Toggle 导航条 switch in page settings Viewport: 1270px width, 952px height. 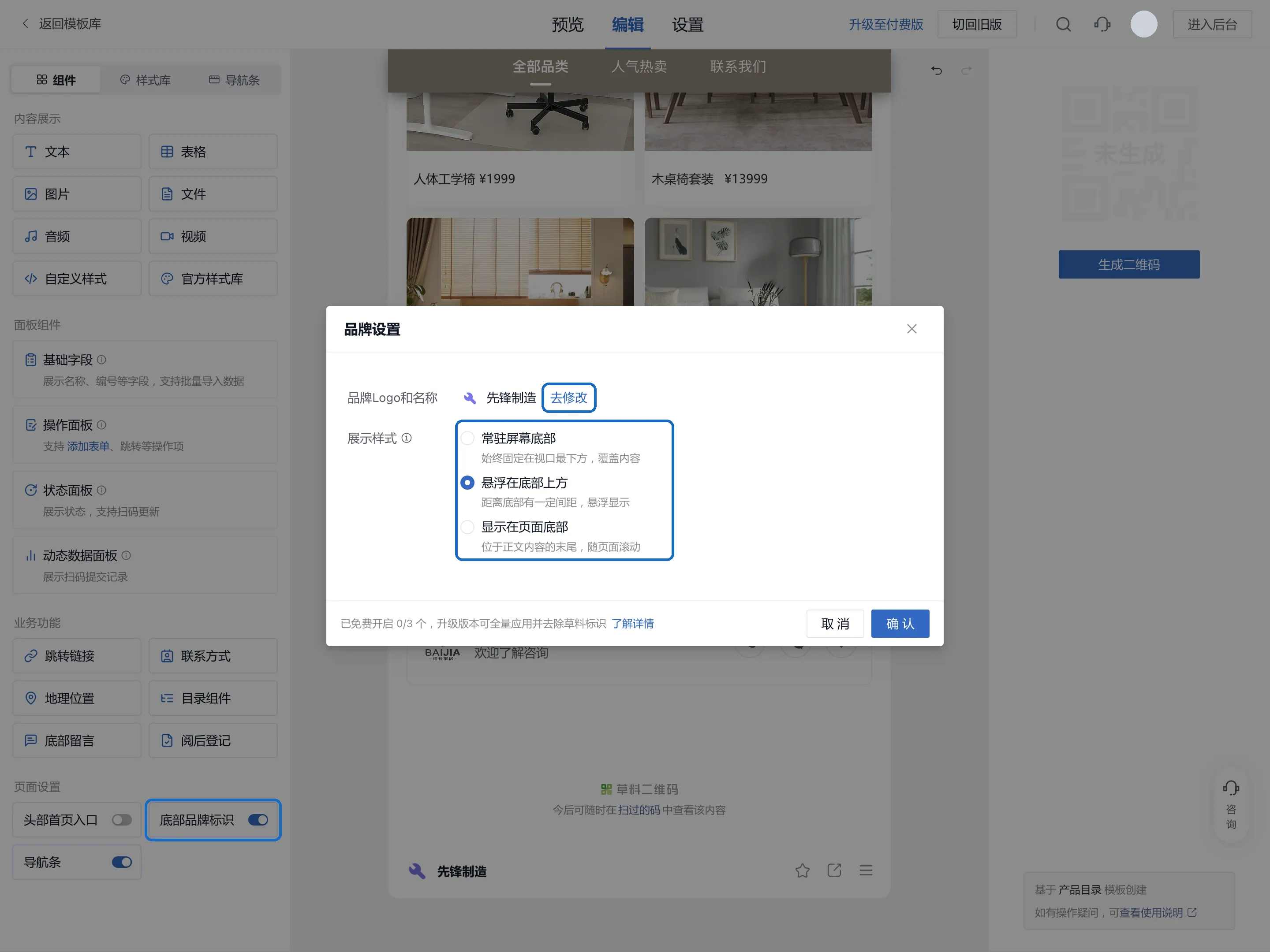[122, 863]
